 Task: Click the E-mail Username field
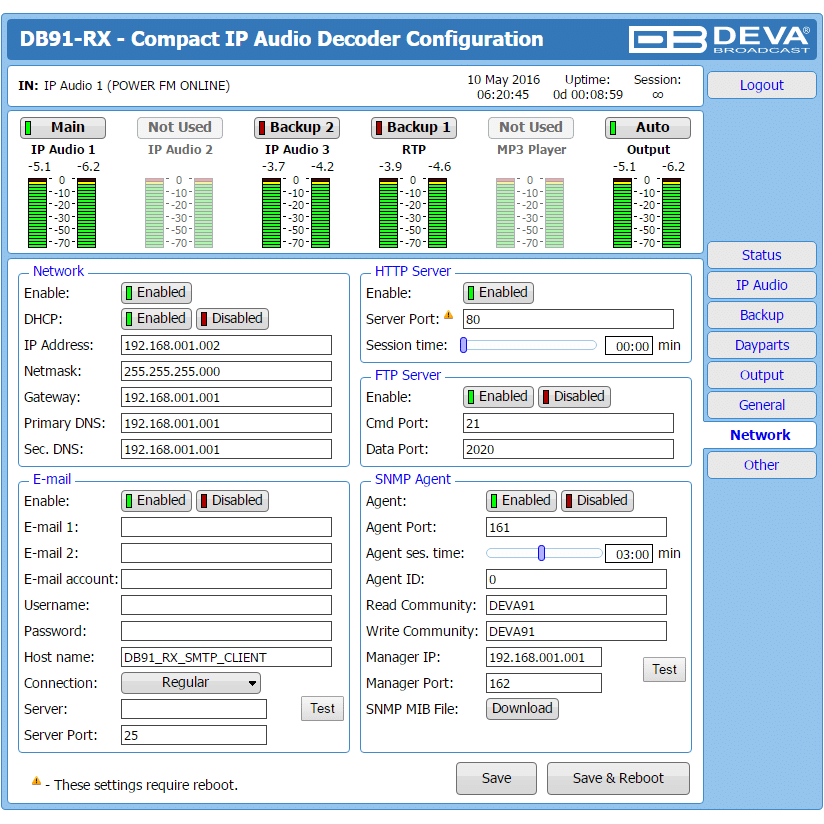pos(226,605)
